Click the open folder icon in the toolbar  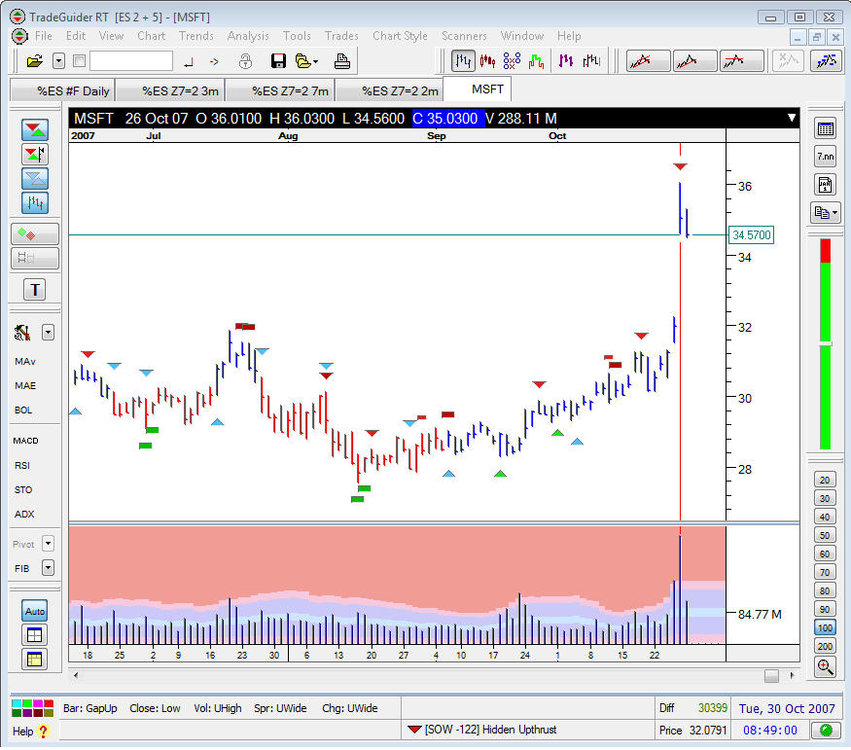click(x=34, y=61)
